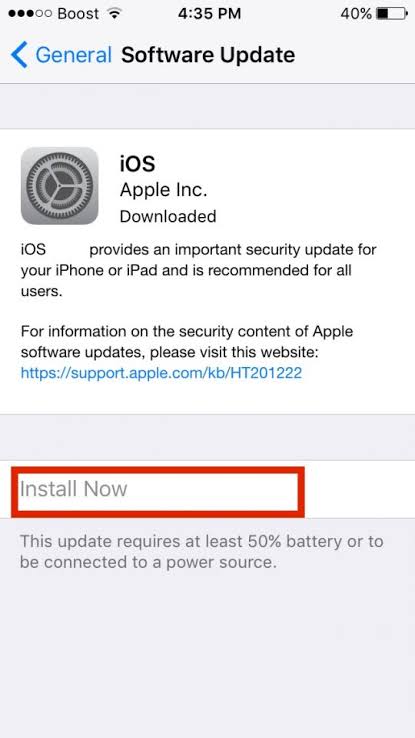Tap the Software Update title
This screenshot has height=738, width=415.
click(208, 55)
